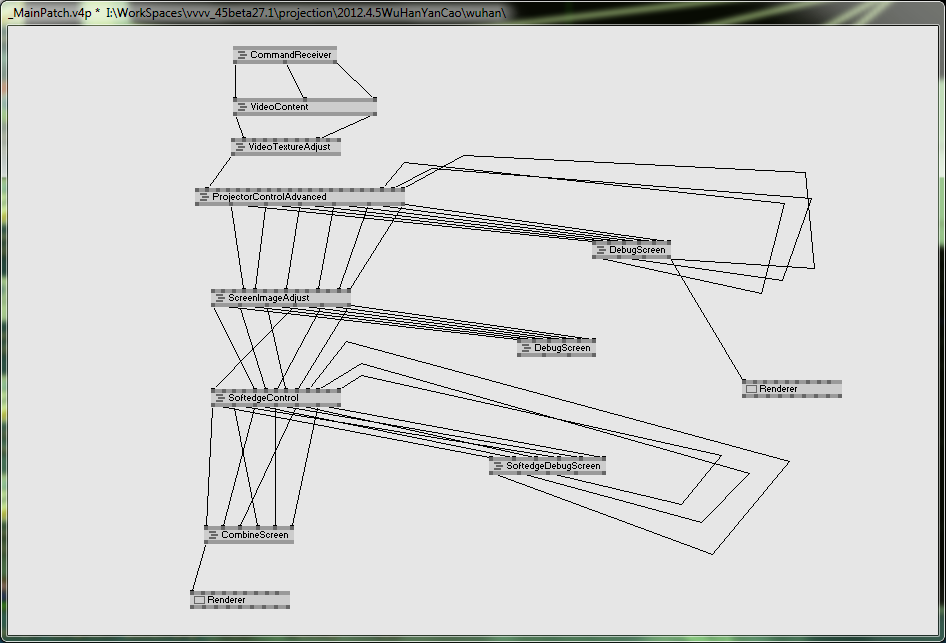Screen dimensions: 946x643
Task: Click the subpatch icon on CommandReceiver node
Action: [242, 55]
